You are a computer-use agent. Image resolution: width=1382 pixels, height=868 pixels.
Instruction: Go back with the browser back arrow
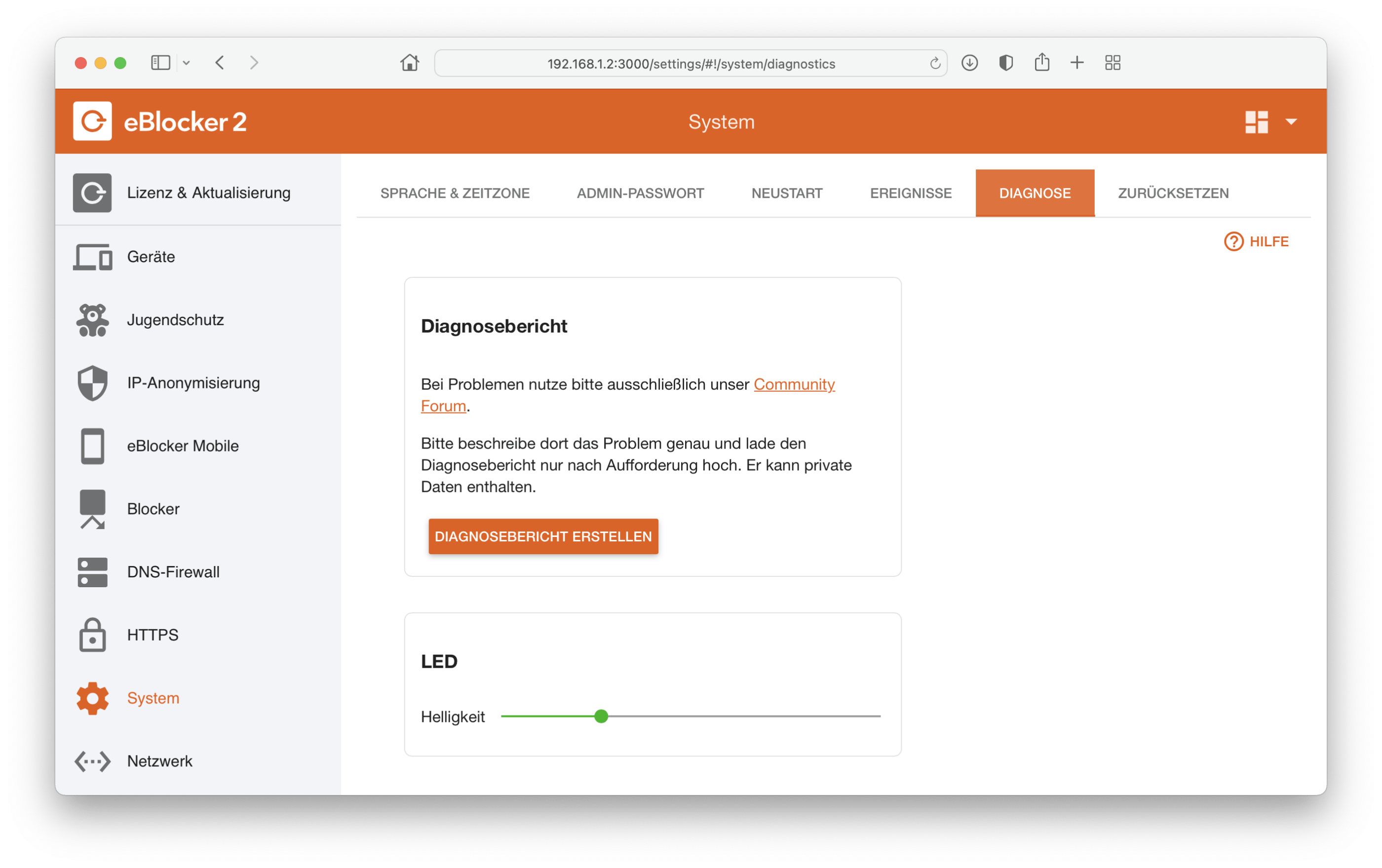tap(220, 63)
